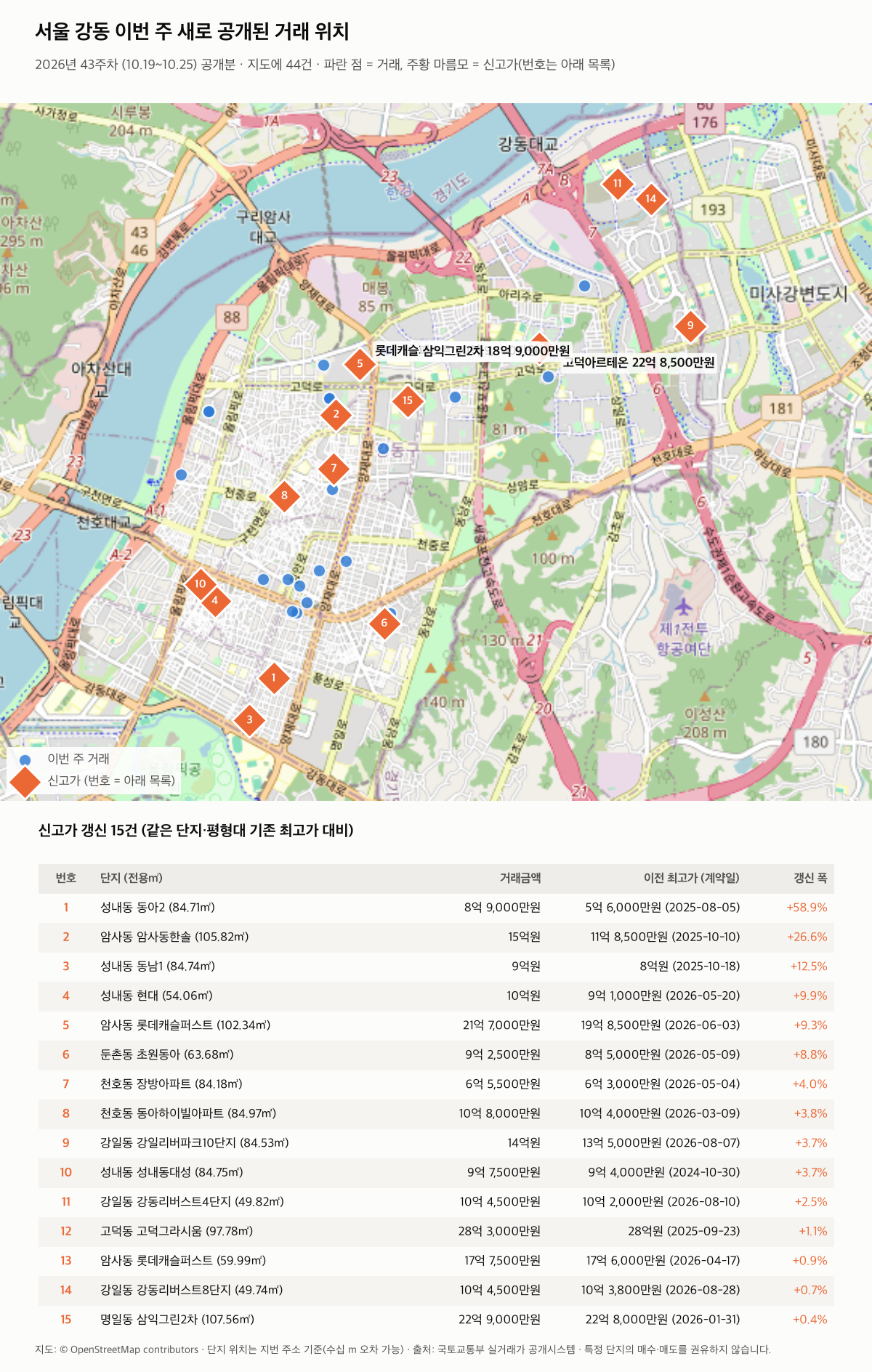
Task: Click the +58.9% value in row 1
Action: point(807,908)
